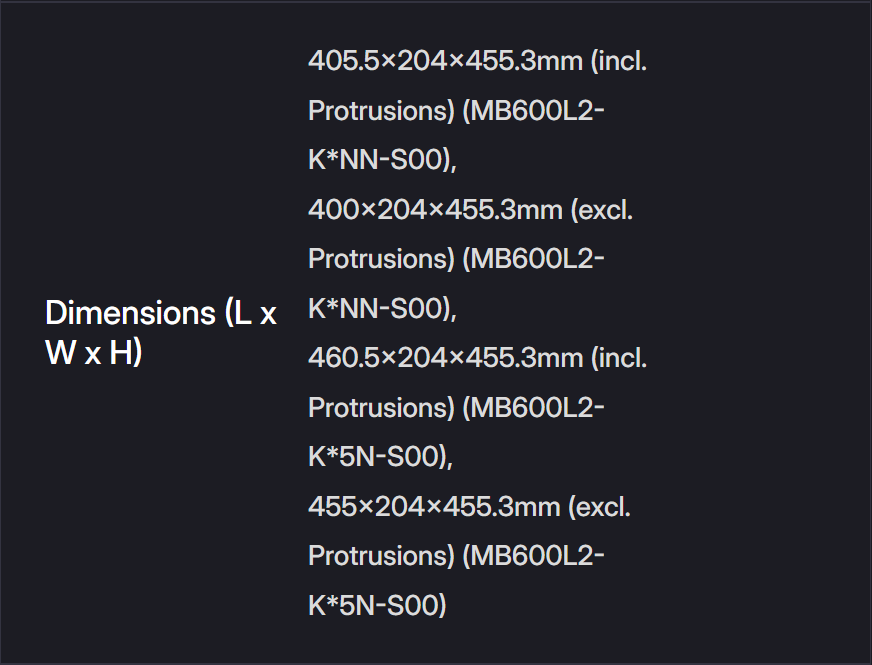Click "Protrusions)" directly below the 400×204×455.3mm line
Viewport: 872px width, 665px height.
click(381, 259)
